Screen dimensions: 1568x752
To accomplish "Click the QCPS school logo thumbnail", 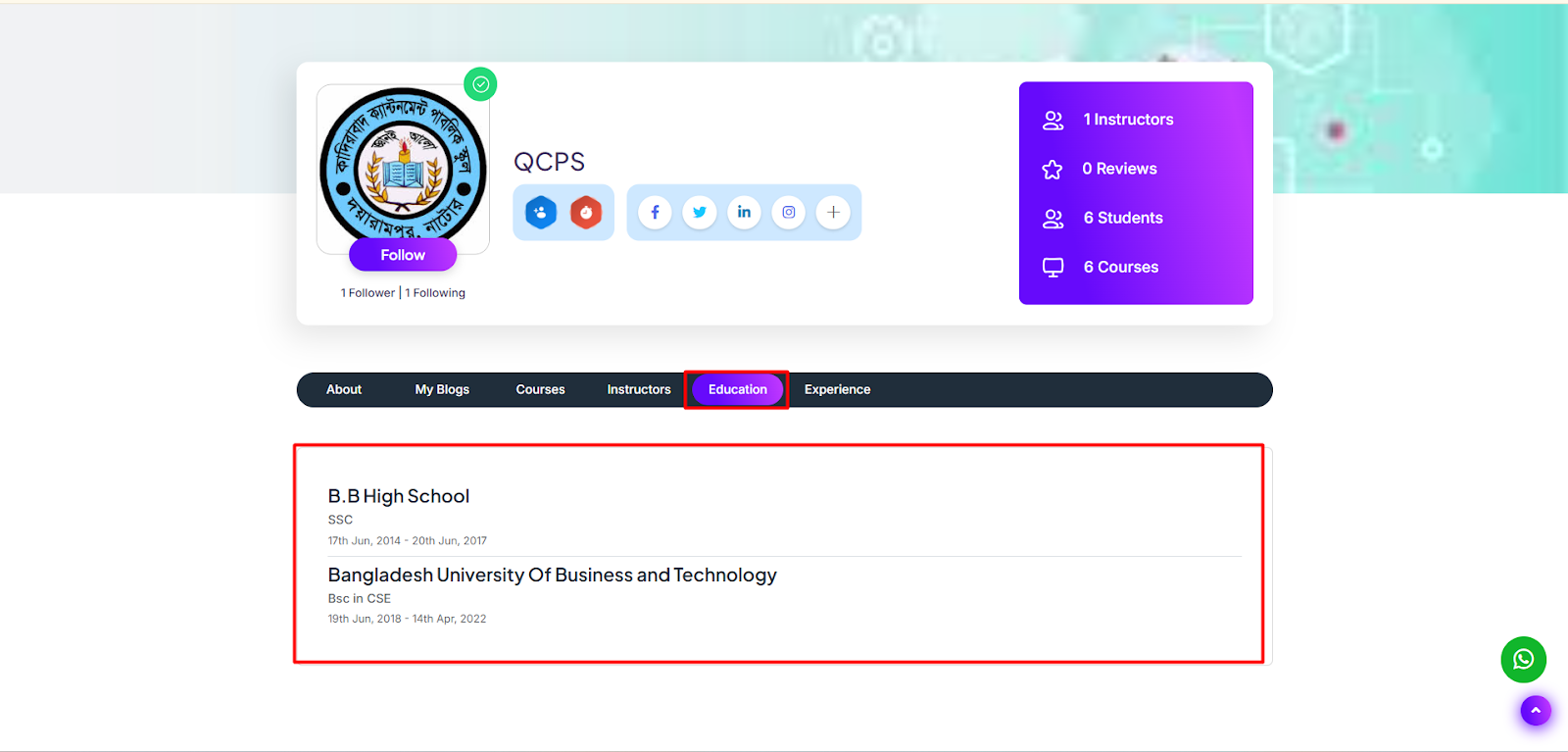I will 403,165.
